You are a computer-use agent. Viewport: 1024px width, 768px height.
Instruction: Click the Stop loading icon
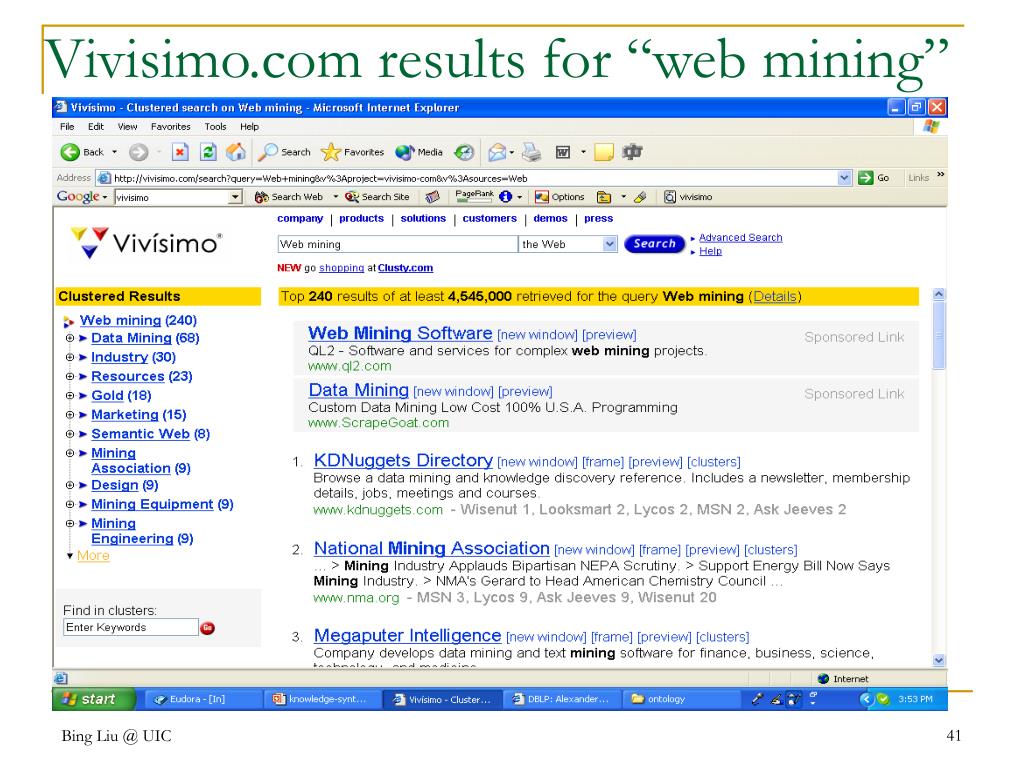(180, 152)
